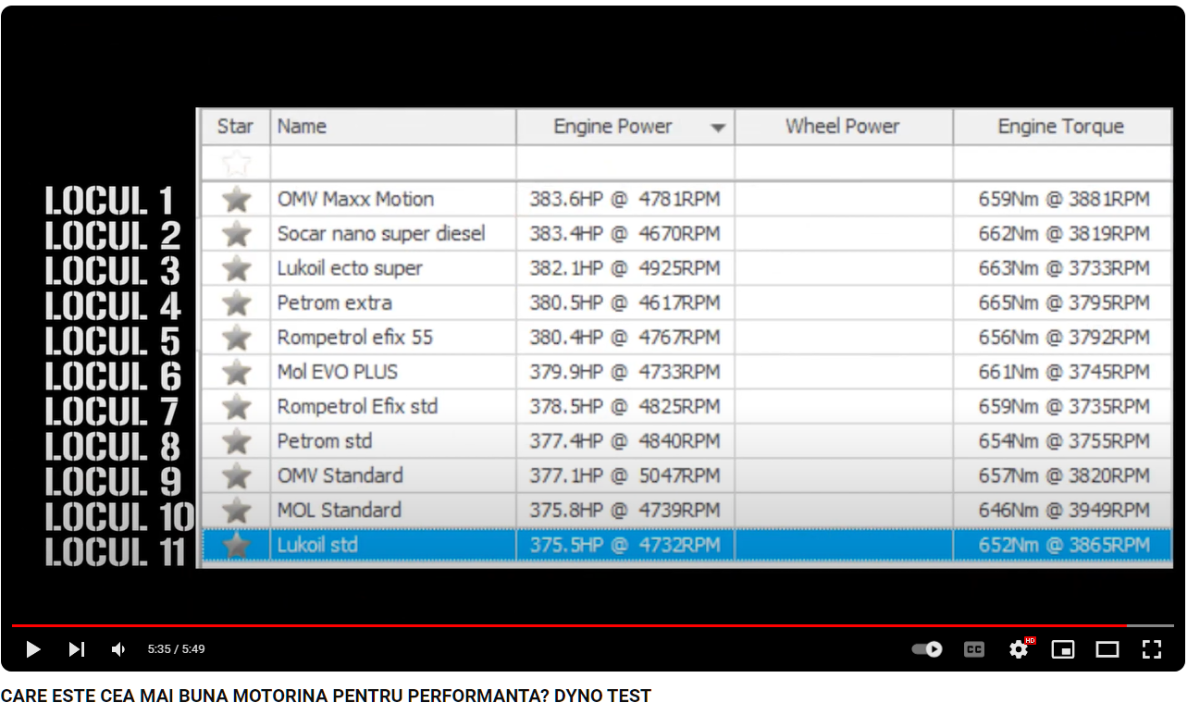This screenshot has height=715, width=1200.
Task: Enter fullscreen mode
Action: (1151, 650)
